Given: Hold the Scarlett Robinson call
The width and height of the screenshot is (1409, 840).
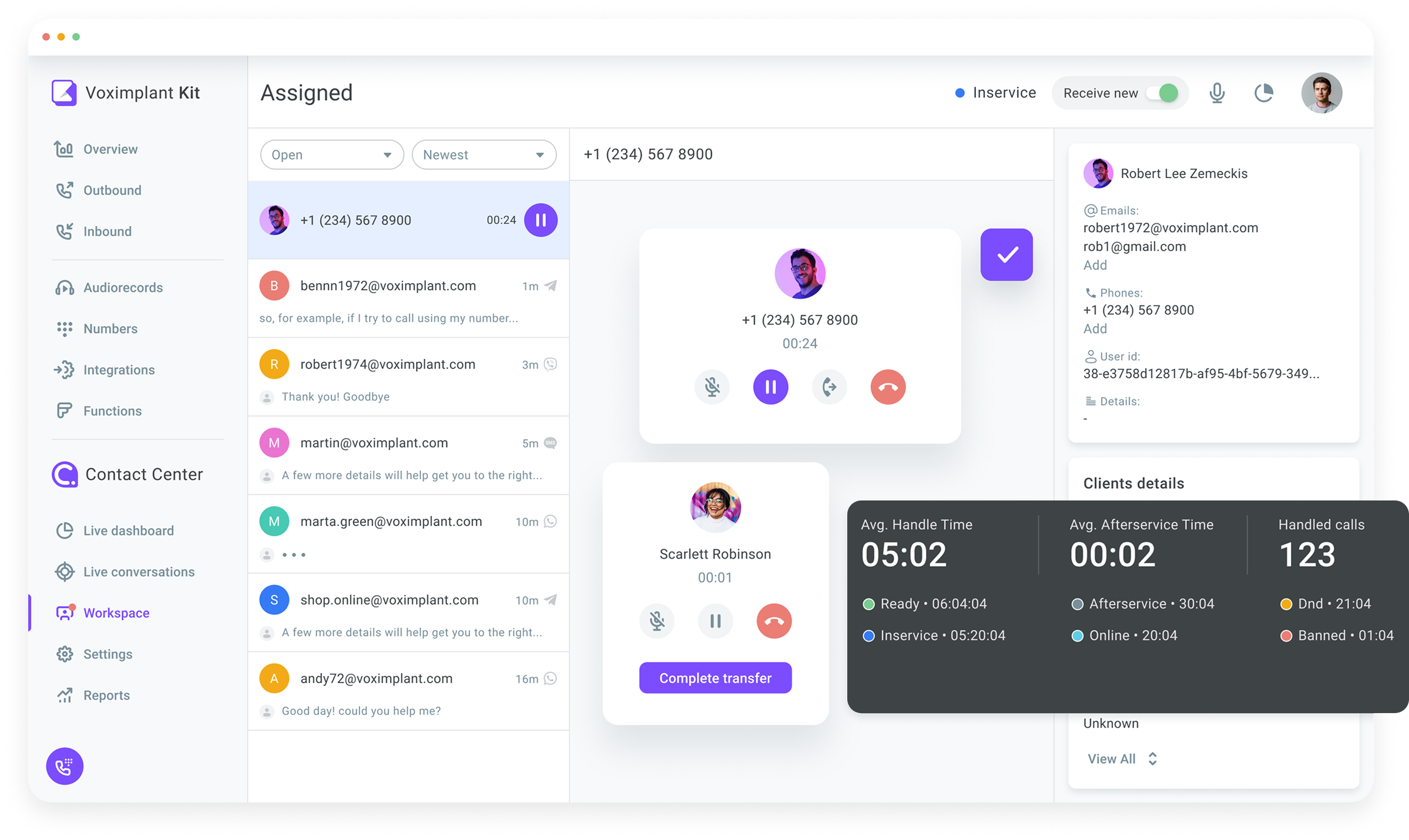Looking at the screenshot, I should point(715,621).
